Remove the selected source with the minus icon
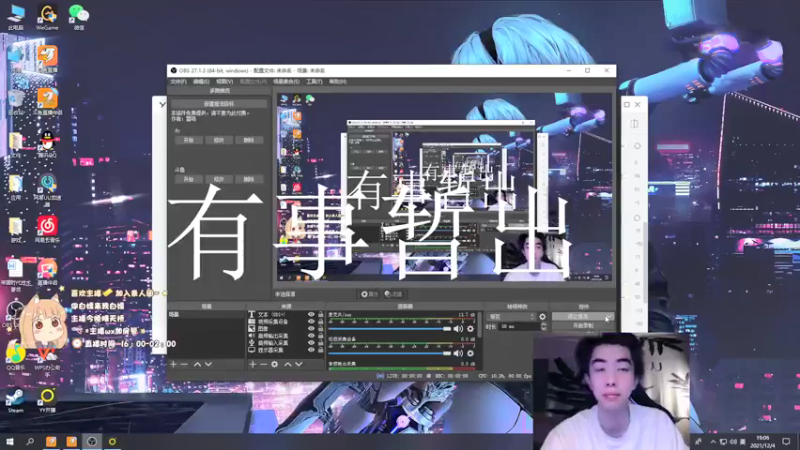Screen dimensions: 800x450 (x=263, y=364)
